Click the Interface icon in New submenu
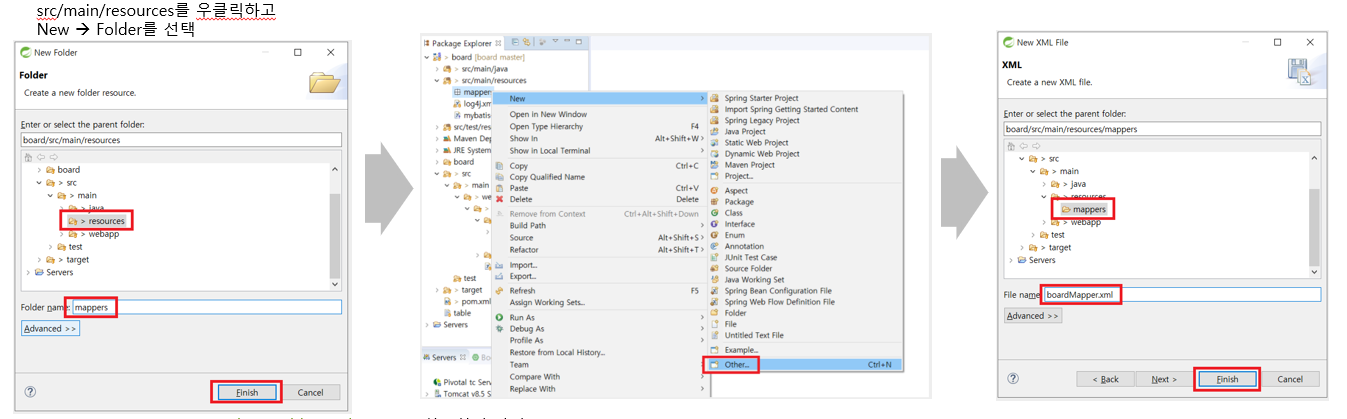This screenshot has width=1347, height=419. (715, 224)
